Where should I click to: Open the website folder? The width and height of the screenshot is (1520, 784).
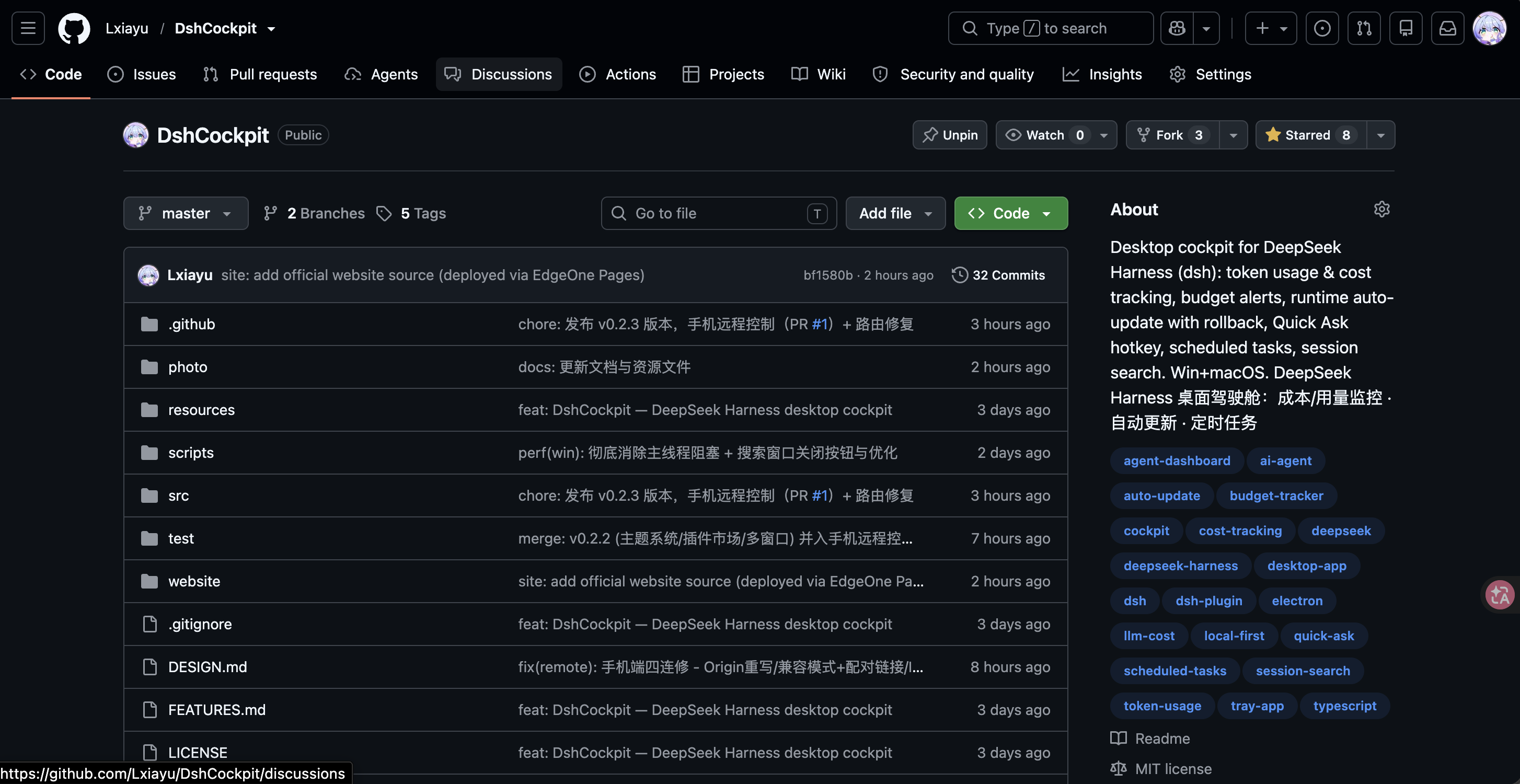tap(193, 581)
